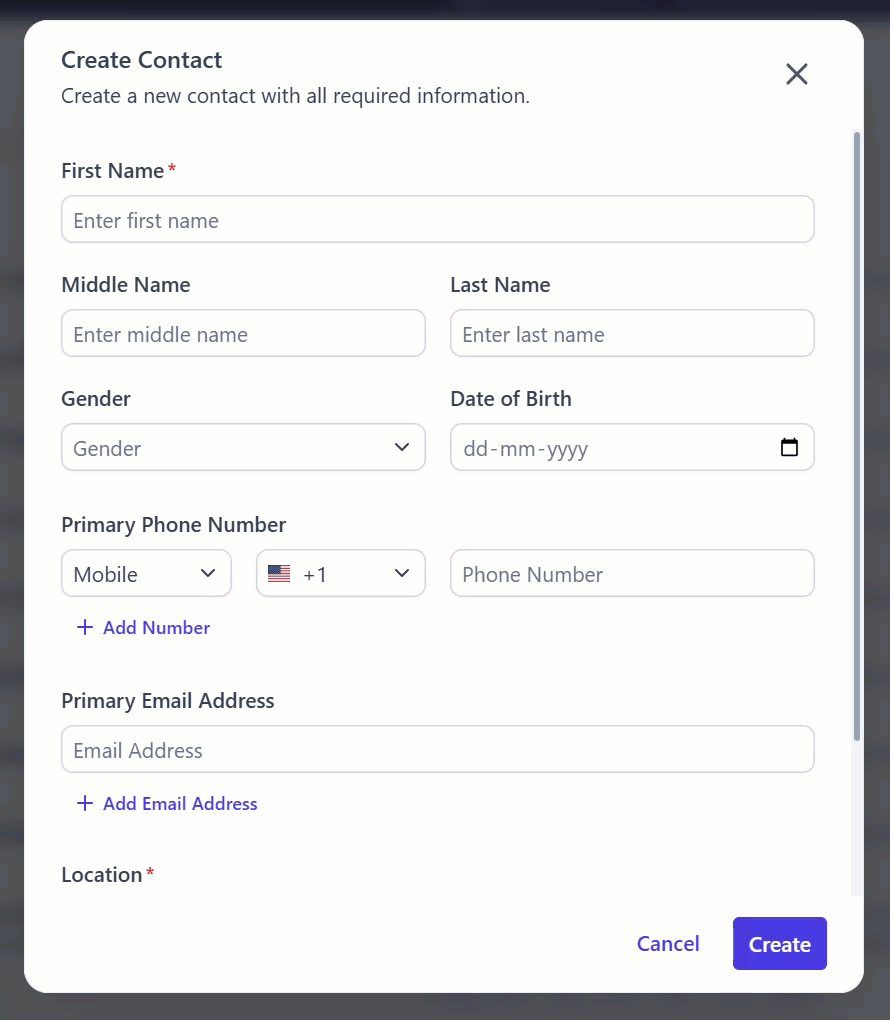Submit the form with the Create button
The height and width of the screenshot is (1020, 890).
point(779,943)
